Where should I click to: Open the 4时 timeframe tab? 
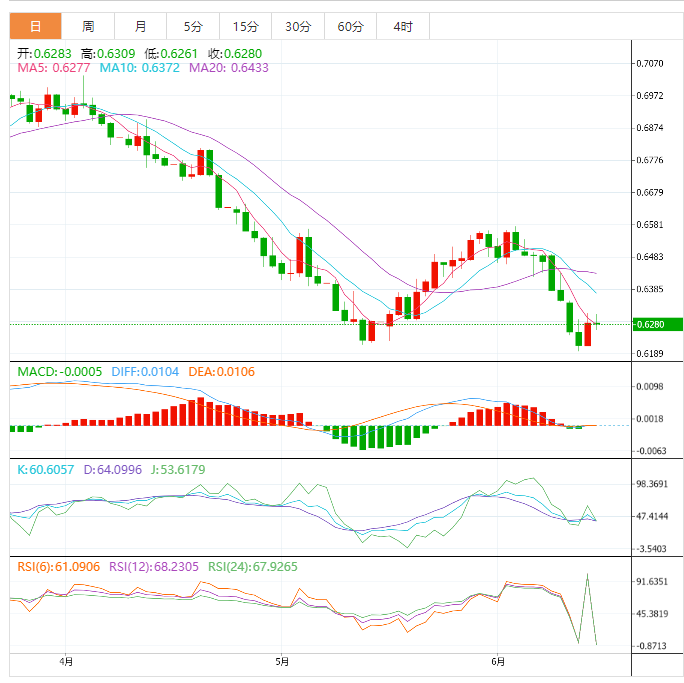[x=403, y=27]
